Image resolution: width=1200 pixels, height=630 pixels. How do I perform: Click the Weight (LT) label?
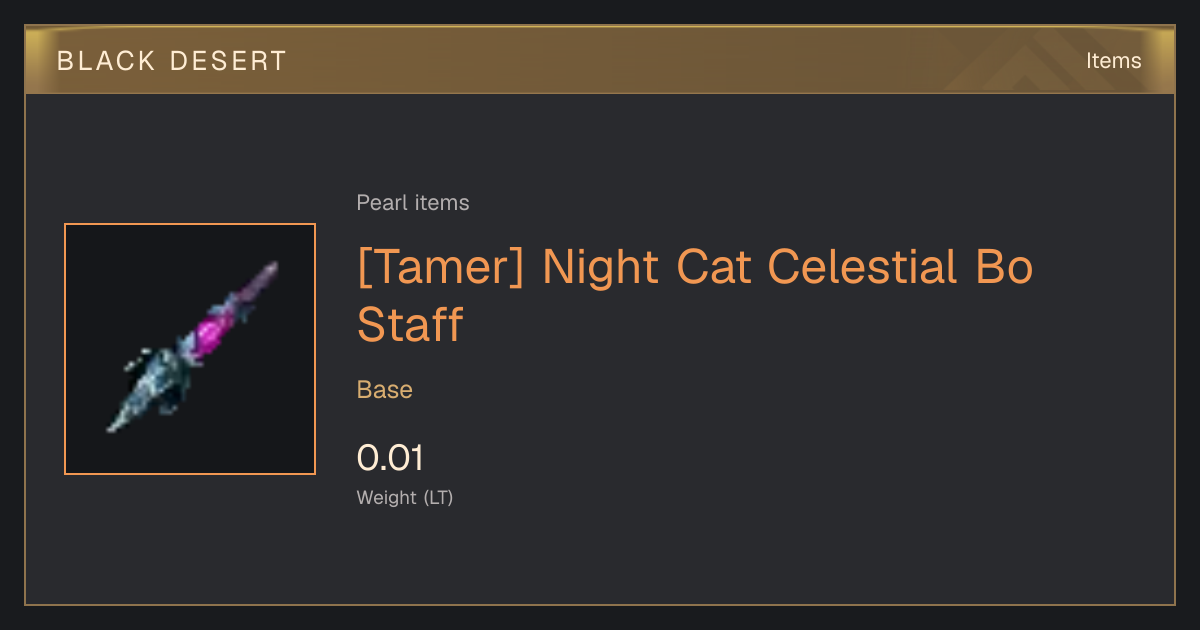(x=405, y=497)
